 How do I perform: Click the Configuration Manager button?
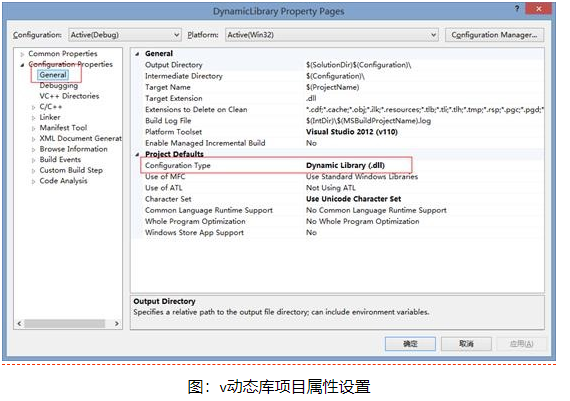pyautogui.click(x=494, y=35)
